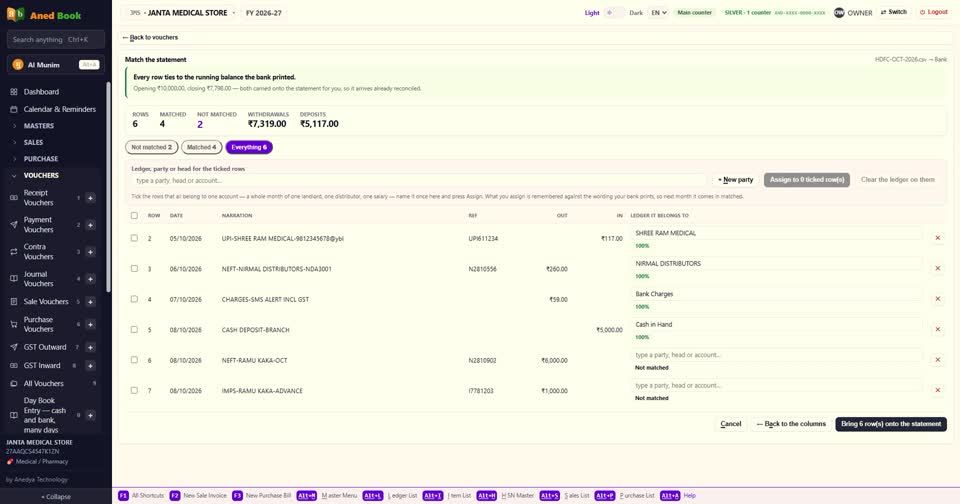
Task: Open All Vouchers sidebar icon
Action: pyautogui.click(x=13, y=383)
